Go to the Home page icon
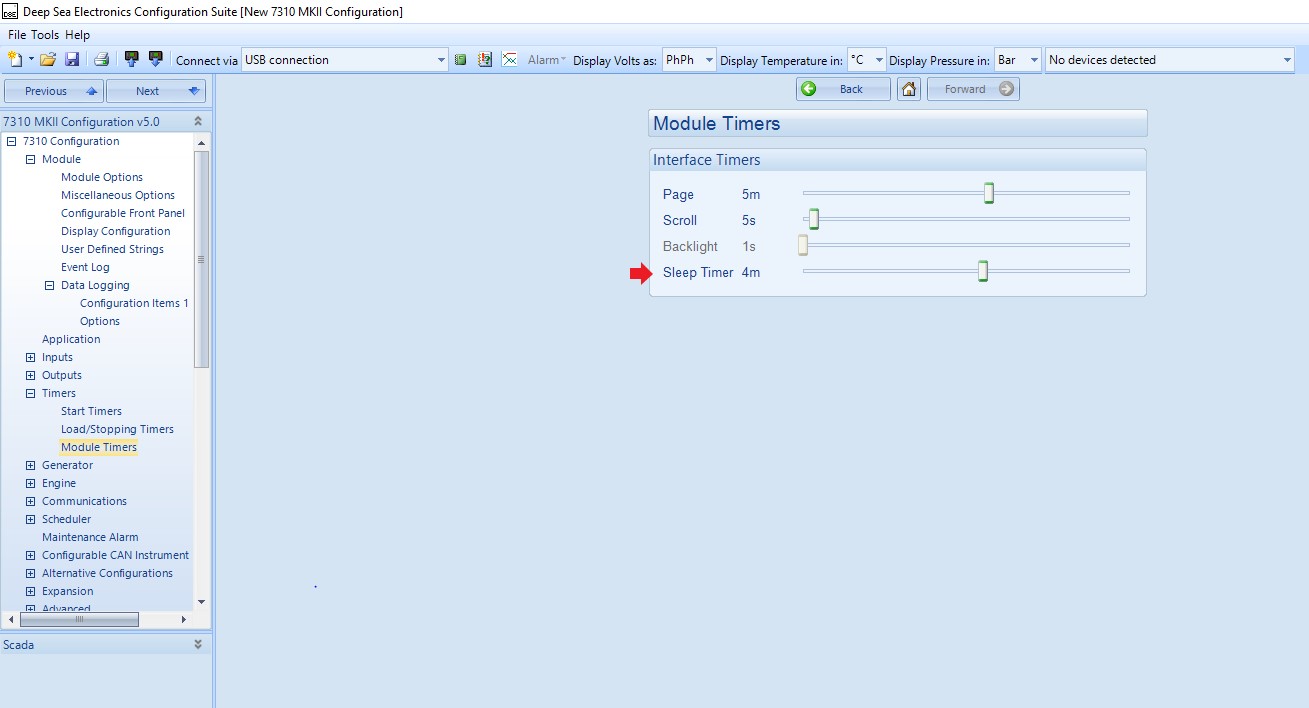Viewport: 1309px width, 708px height. [x=909, y=89]
